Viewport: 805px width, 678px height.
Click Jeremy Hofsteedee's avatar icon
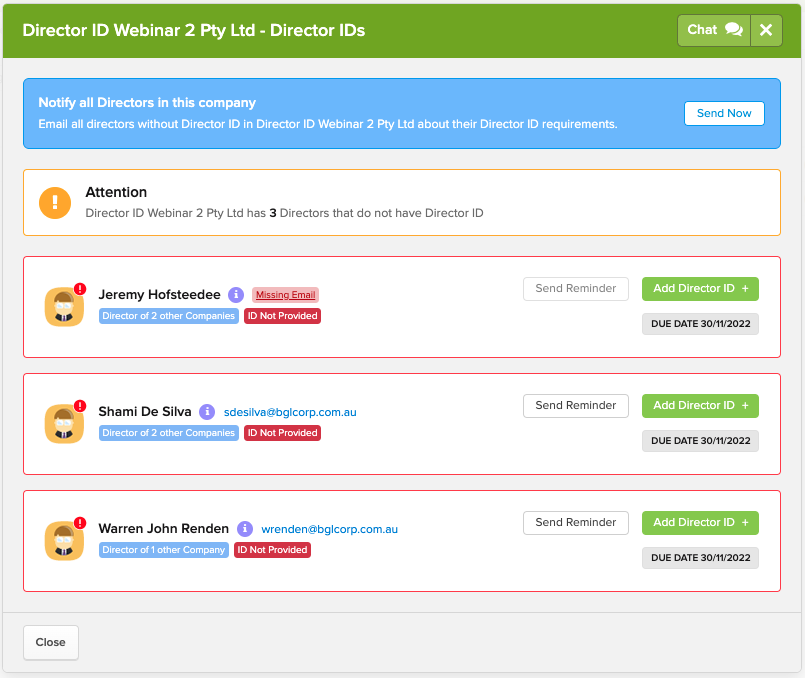(64, 306)
